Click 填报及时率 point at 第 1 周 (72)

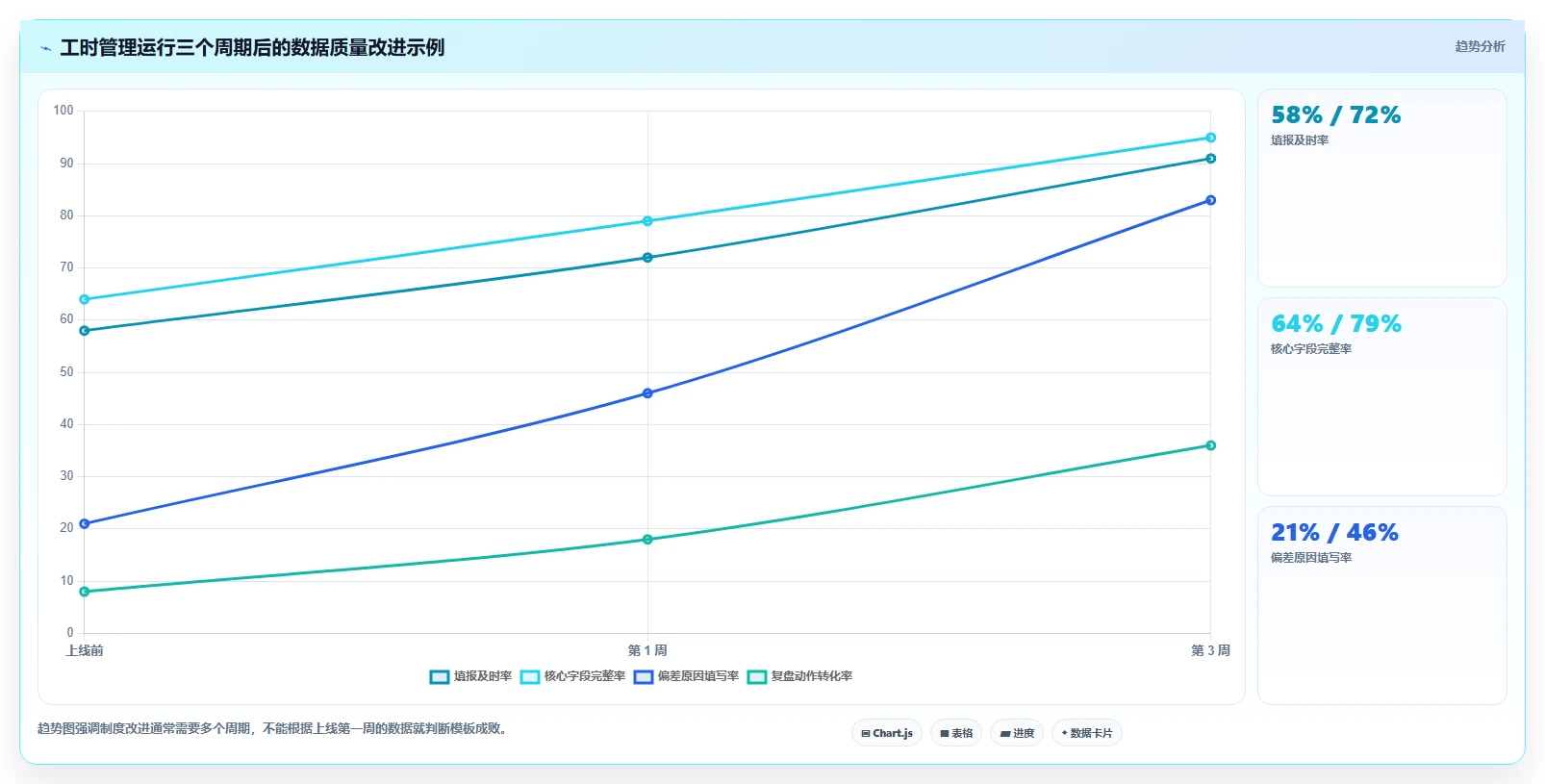point(647,258)
